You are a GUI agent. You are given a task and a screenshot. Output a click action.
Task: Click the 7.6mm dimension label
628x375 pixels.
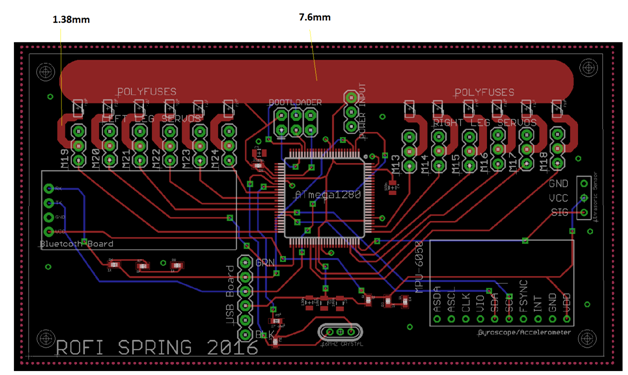pyautogui.click(x=315, y=17)
